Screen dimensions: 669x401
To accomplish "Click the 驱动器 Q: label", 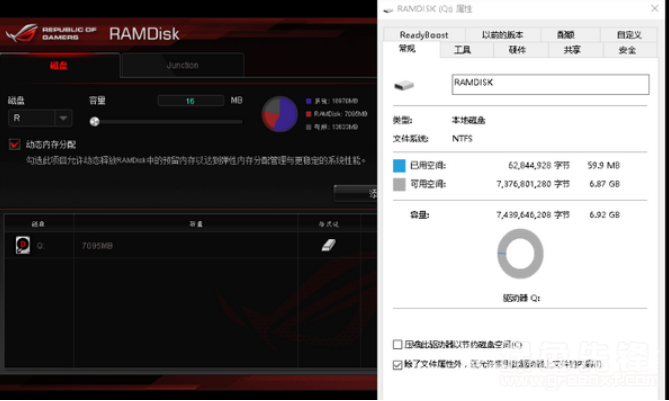I will 521,298.
